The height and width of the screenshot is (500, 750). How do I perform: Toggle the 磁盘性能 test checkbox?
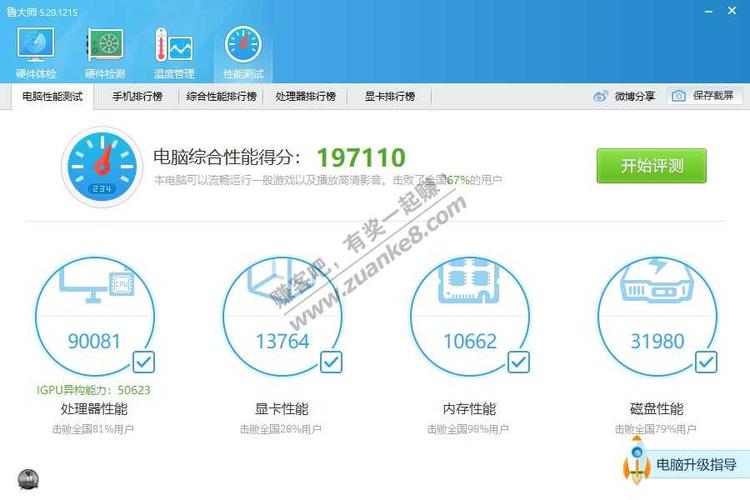tap(706, 362)
